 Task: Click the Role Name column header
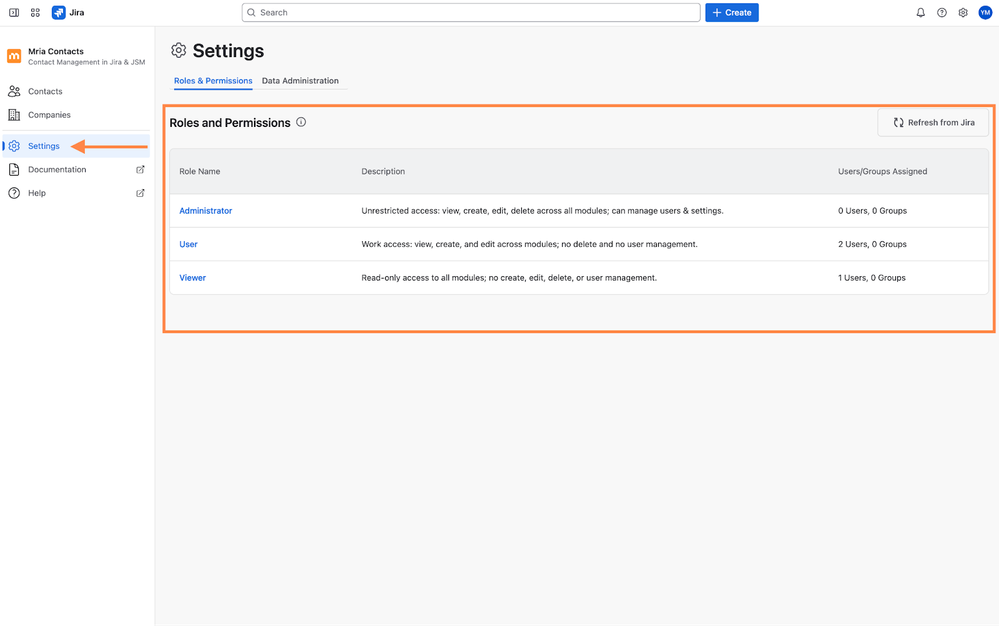199,171
